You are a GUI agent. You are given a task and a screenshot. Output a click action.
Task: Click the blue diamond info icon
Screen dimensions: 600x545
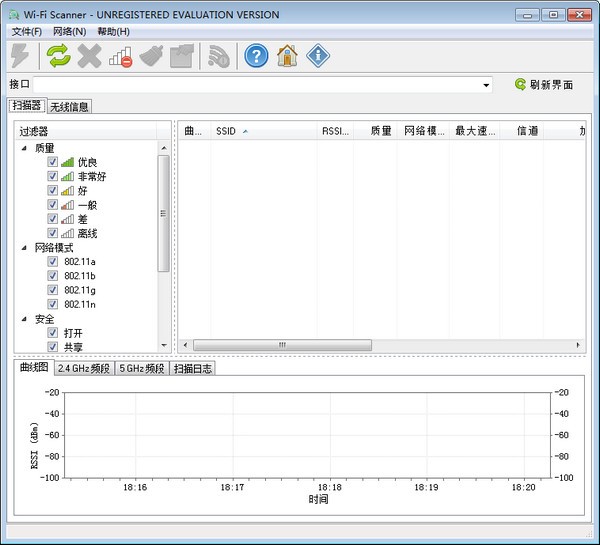click(318, 56)
